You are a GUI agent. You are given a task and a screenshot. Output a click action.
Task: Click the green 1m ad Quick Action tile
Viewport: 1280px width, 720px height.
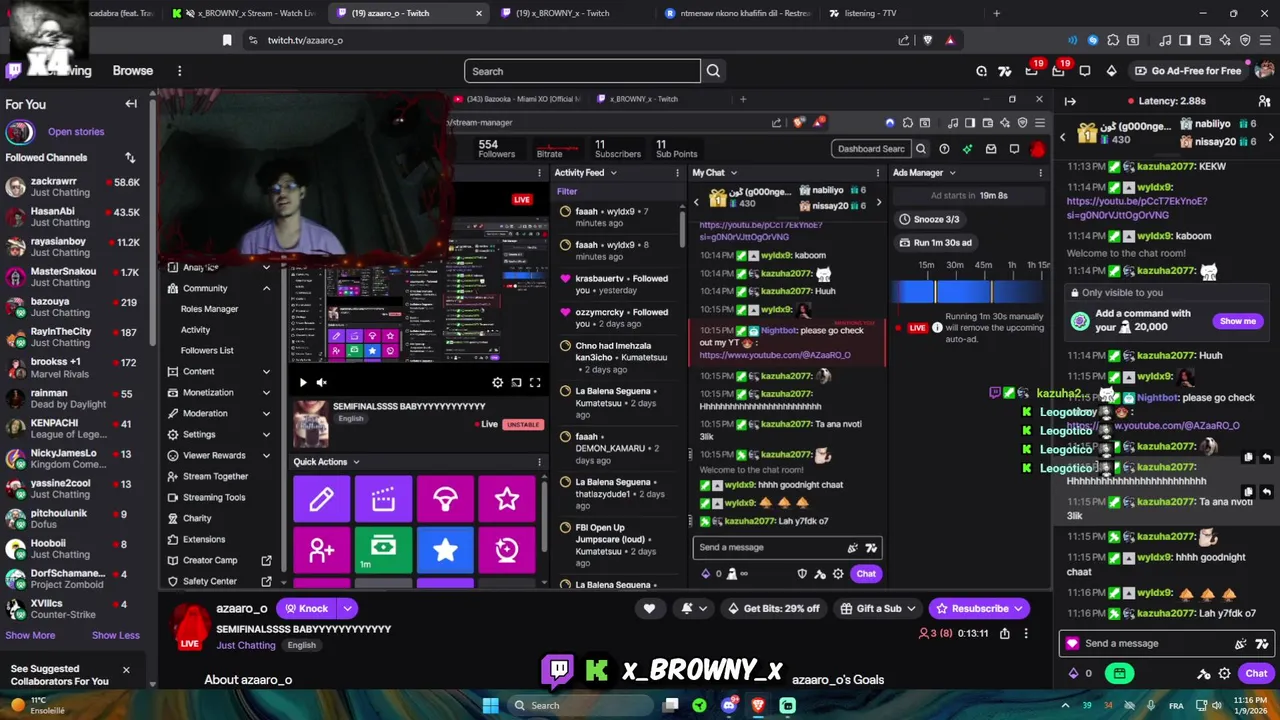pos(383,549)
